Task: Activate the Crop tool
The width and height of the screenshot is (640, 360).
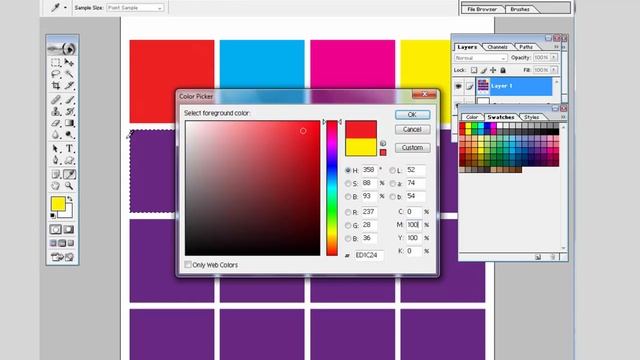Action: point(56,86)
